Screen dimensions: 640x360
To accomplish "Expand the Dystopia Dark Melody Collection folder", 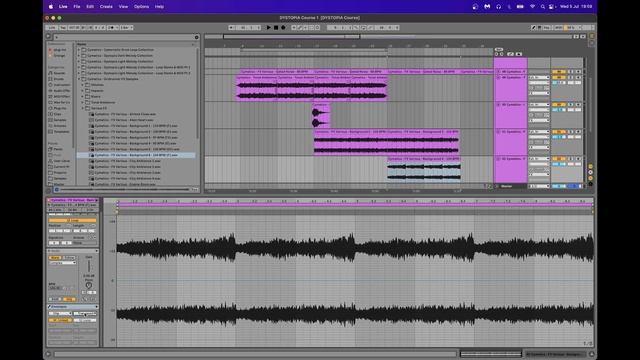I will click(x=79, y=56).
